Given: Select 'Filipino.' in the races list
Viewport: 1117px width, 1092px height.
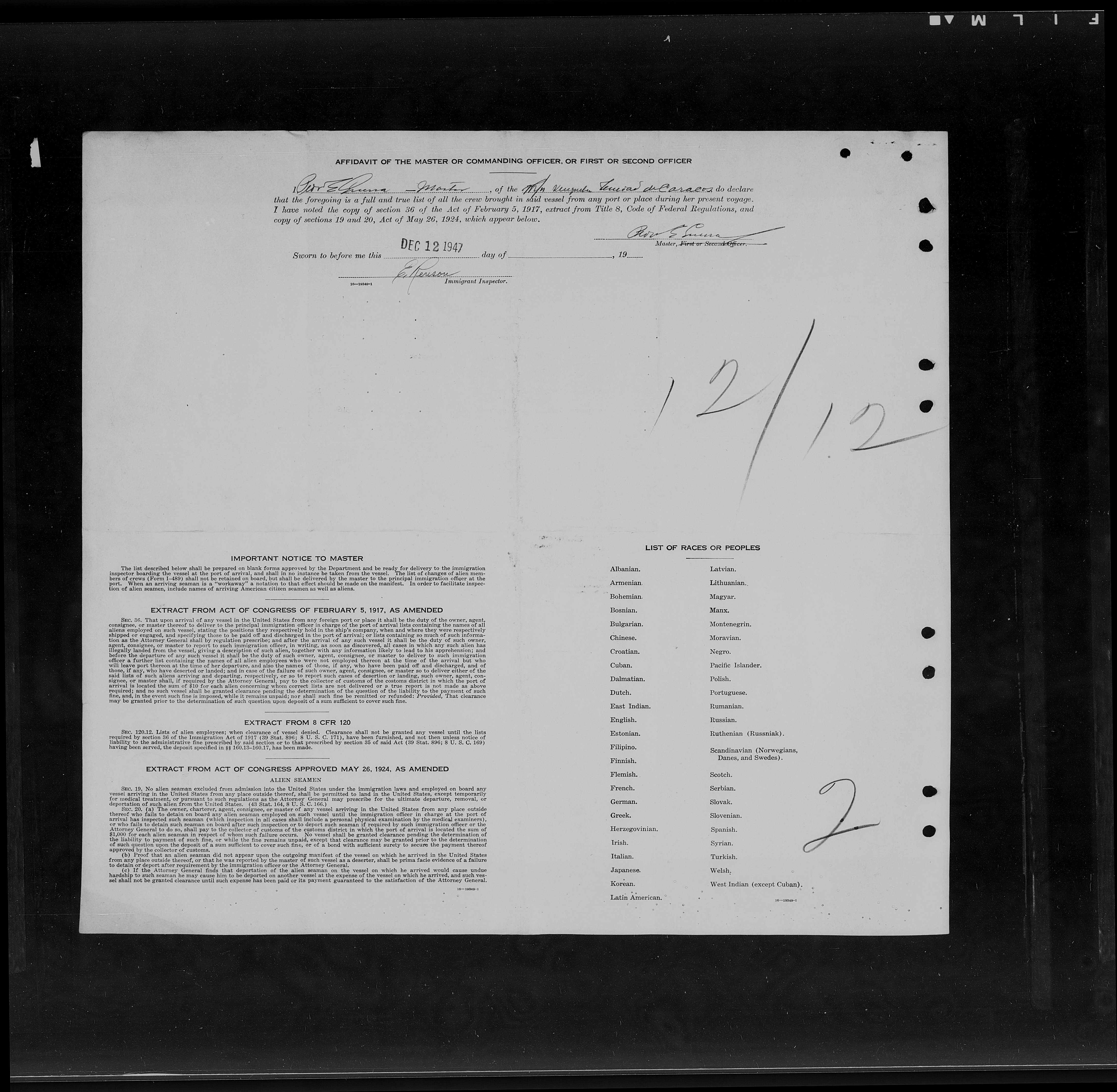Looking at the screenshot, I should [x=623, y=747].
